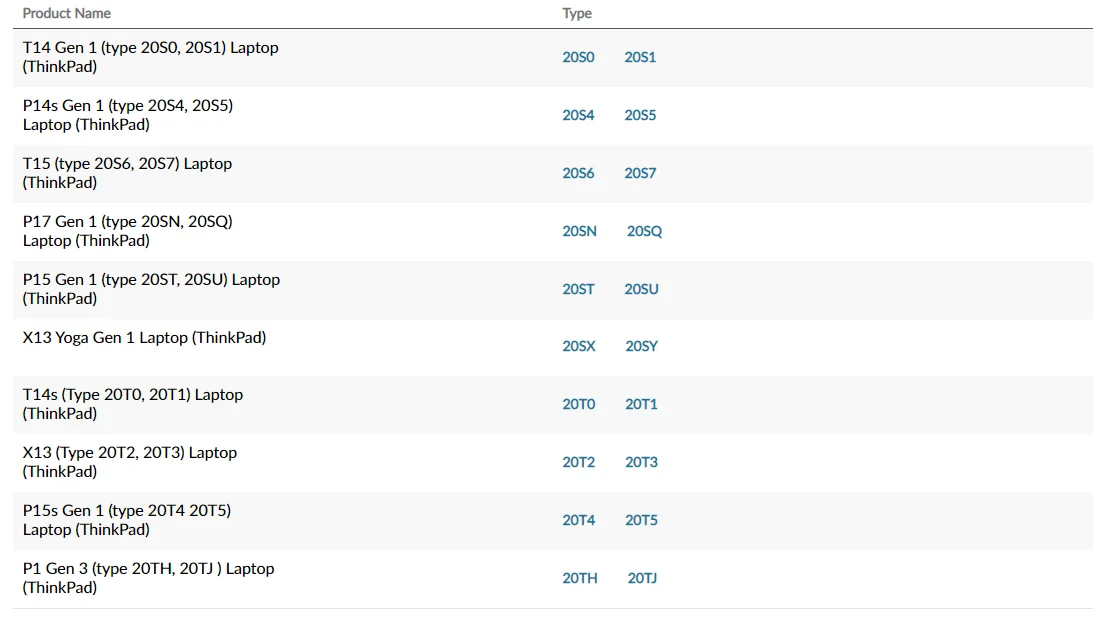
Task: Open the 20S4 type link
Action: [578, 115]
